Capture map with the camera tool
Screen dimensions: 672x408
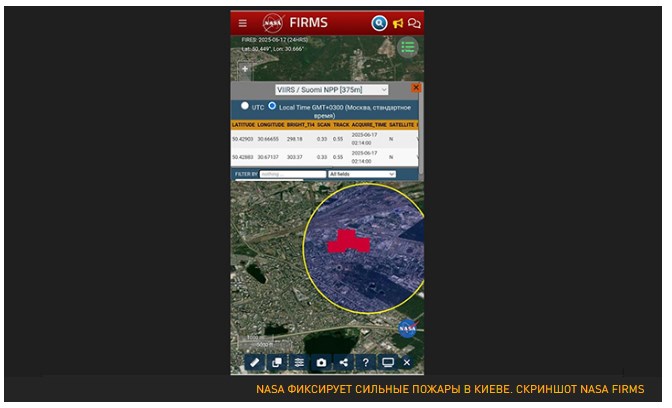tap(321, 363)
